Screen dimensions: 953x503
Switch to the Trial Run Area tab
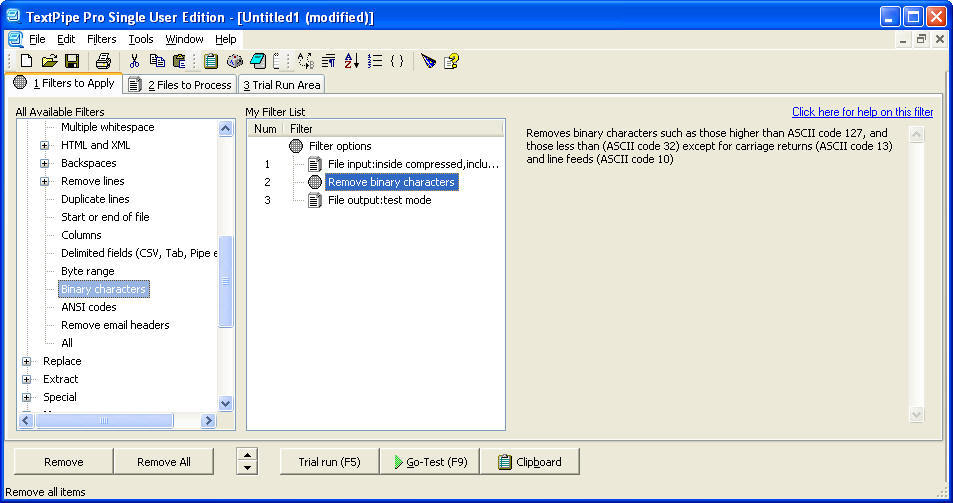click(x=281, y=85)
